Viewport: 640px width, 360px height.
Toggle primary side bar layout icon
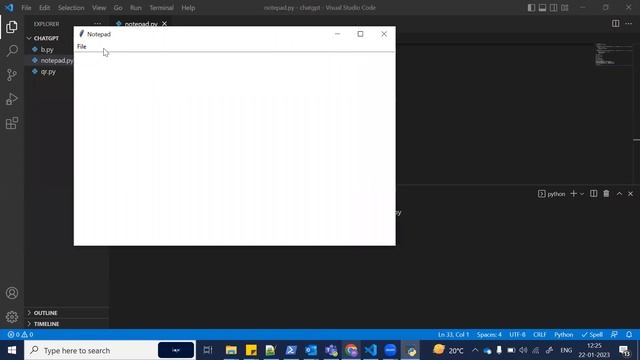(531, 8)
